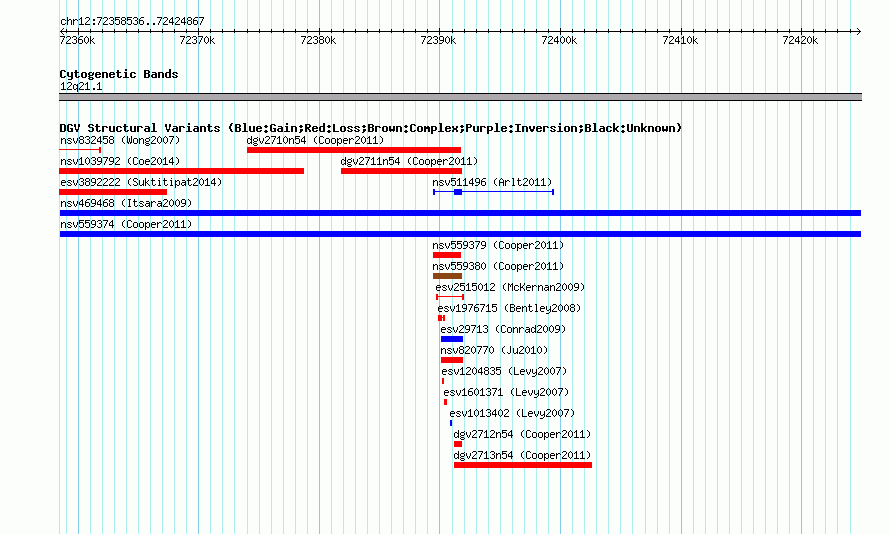Click the brown nsv559380 complex variant bar
The image size is (890, 534).
click(447, 276)
